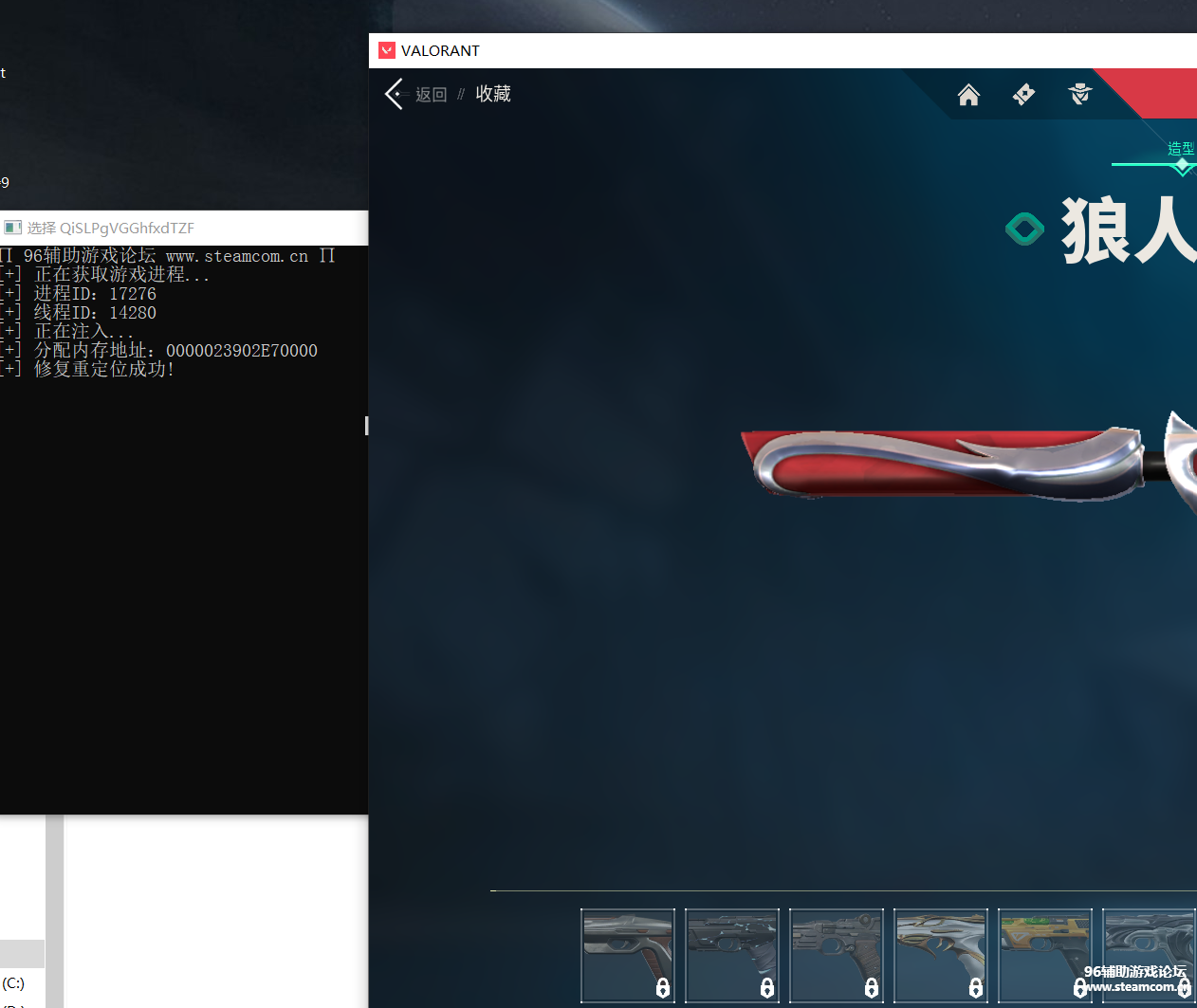Click the VALORANT logo in title bar
Screen dimensions: 1197x1008
(x=387, y=50)
